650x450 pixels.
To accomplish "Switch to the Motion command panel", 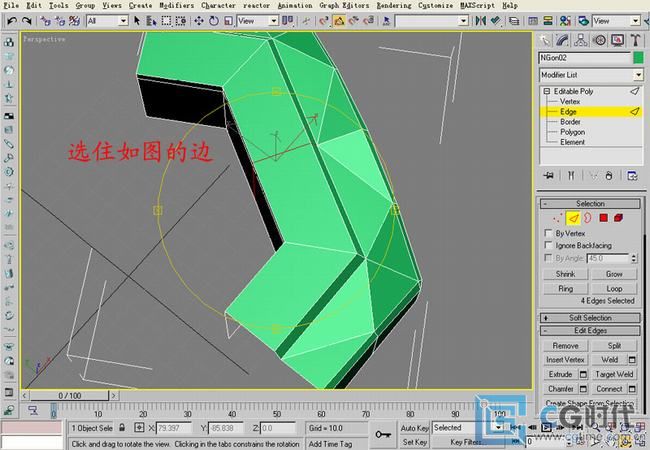I will pyautogui.click(x=599, y=40).
